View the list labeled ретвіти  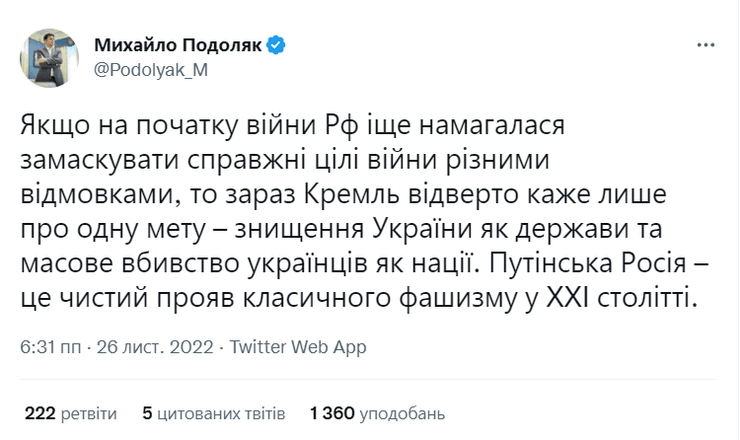87,412
